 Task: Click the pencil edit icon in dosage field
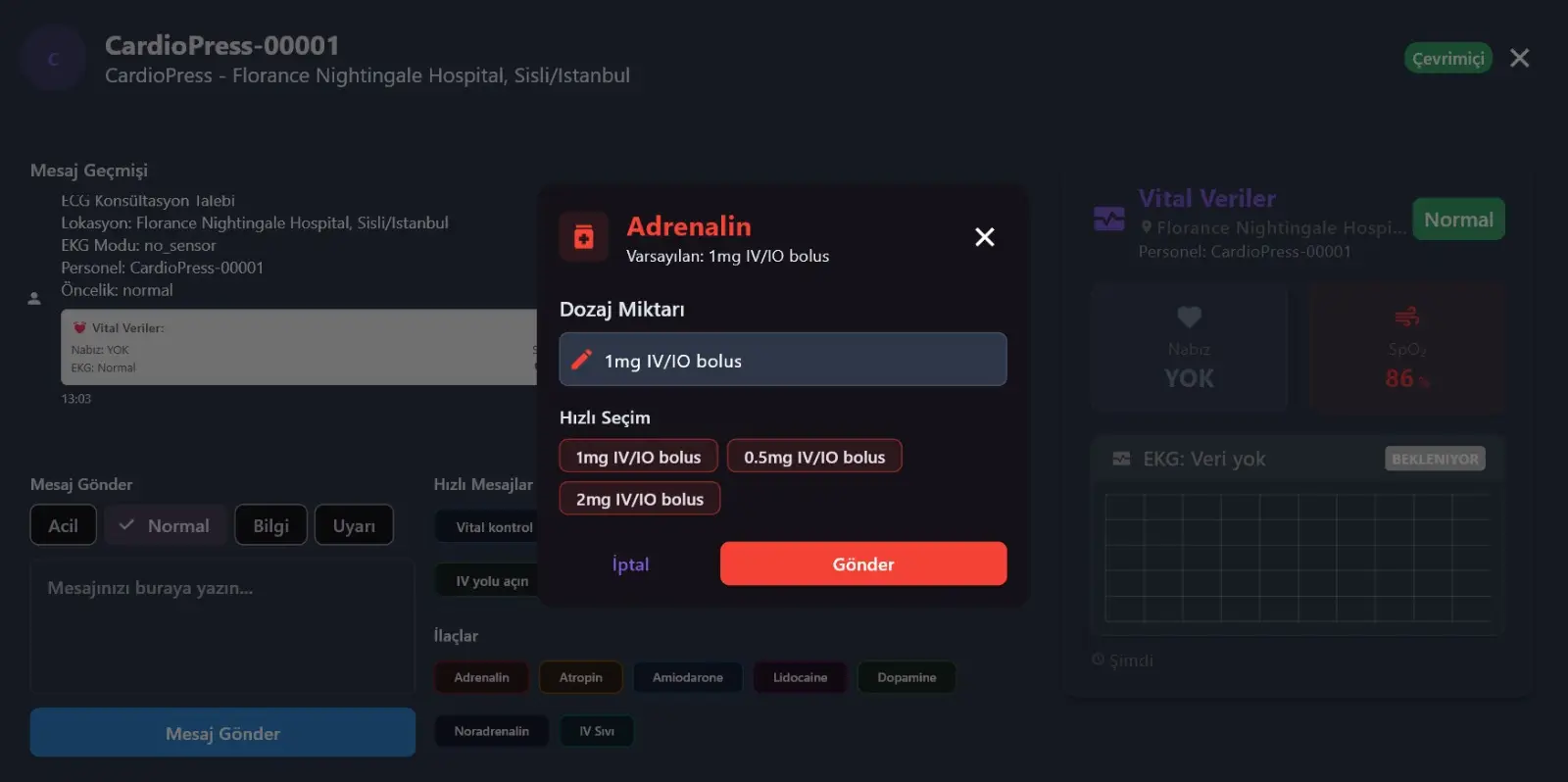(x=581, y=360)
